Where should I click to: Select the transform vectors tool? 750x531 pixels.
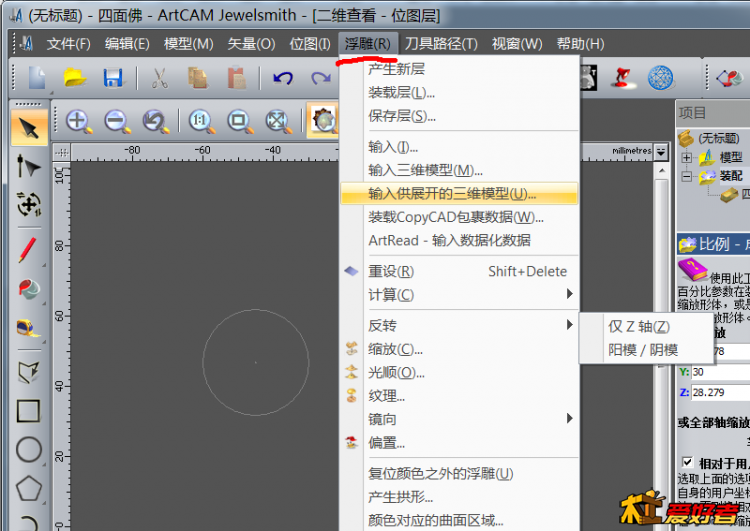click(x=29, y=204)
